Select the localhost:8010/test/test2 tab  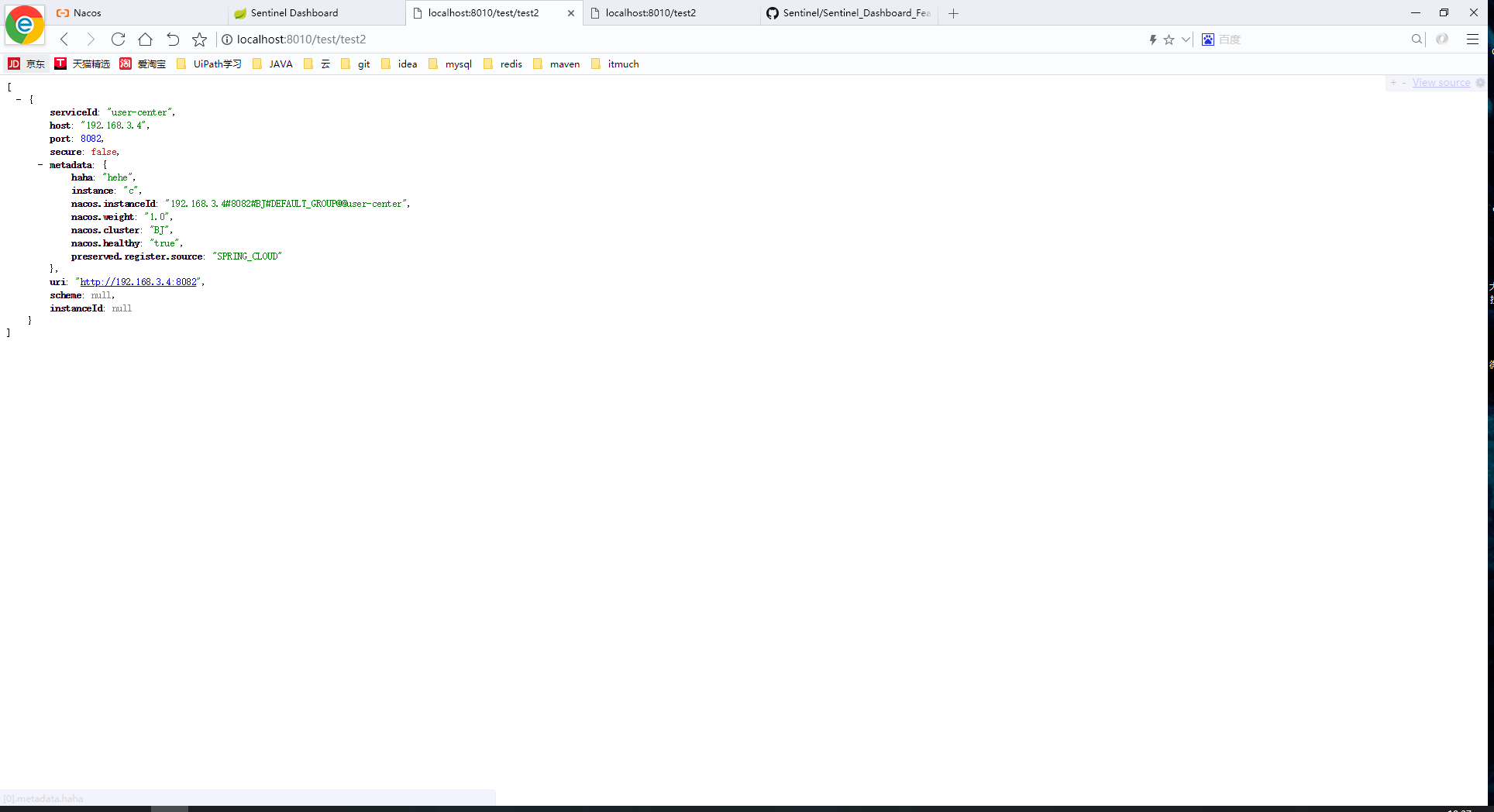tap(494, 13)
